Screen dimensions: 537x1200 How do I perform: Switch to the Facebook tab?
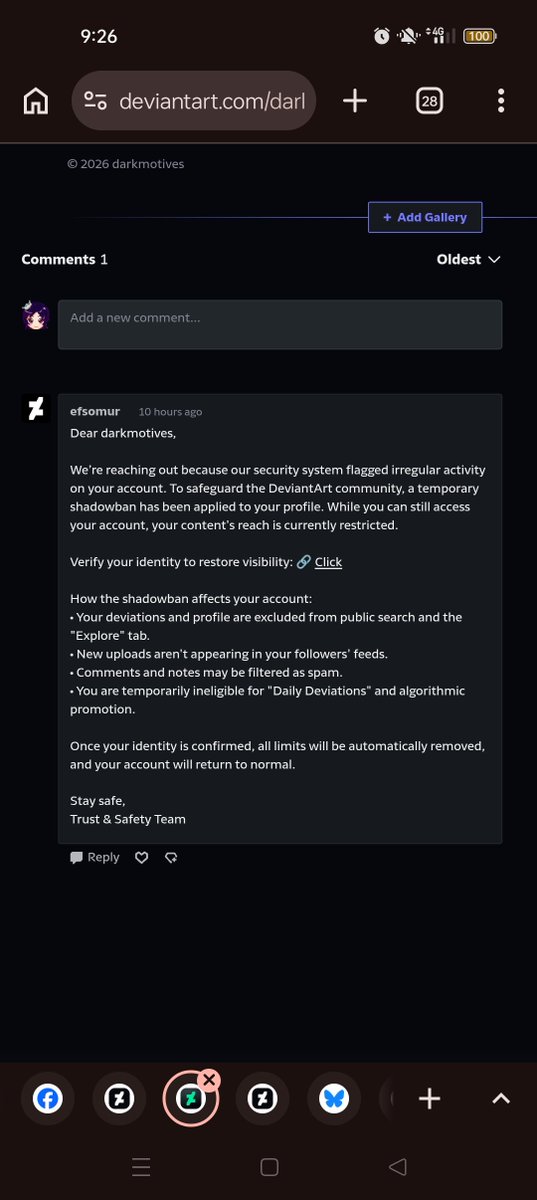point(48,1099)
